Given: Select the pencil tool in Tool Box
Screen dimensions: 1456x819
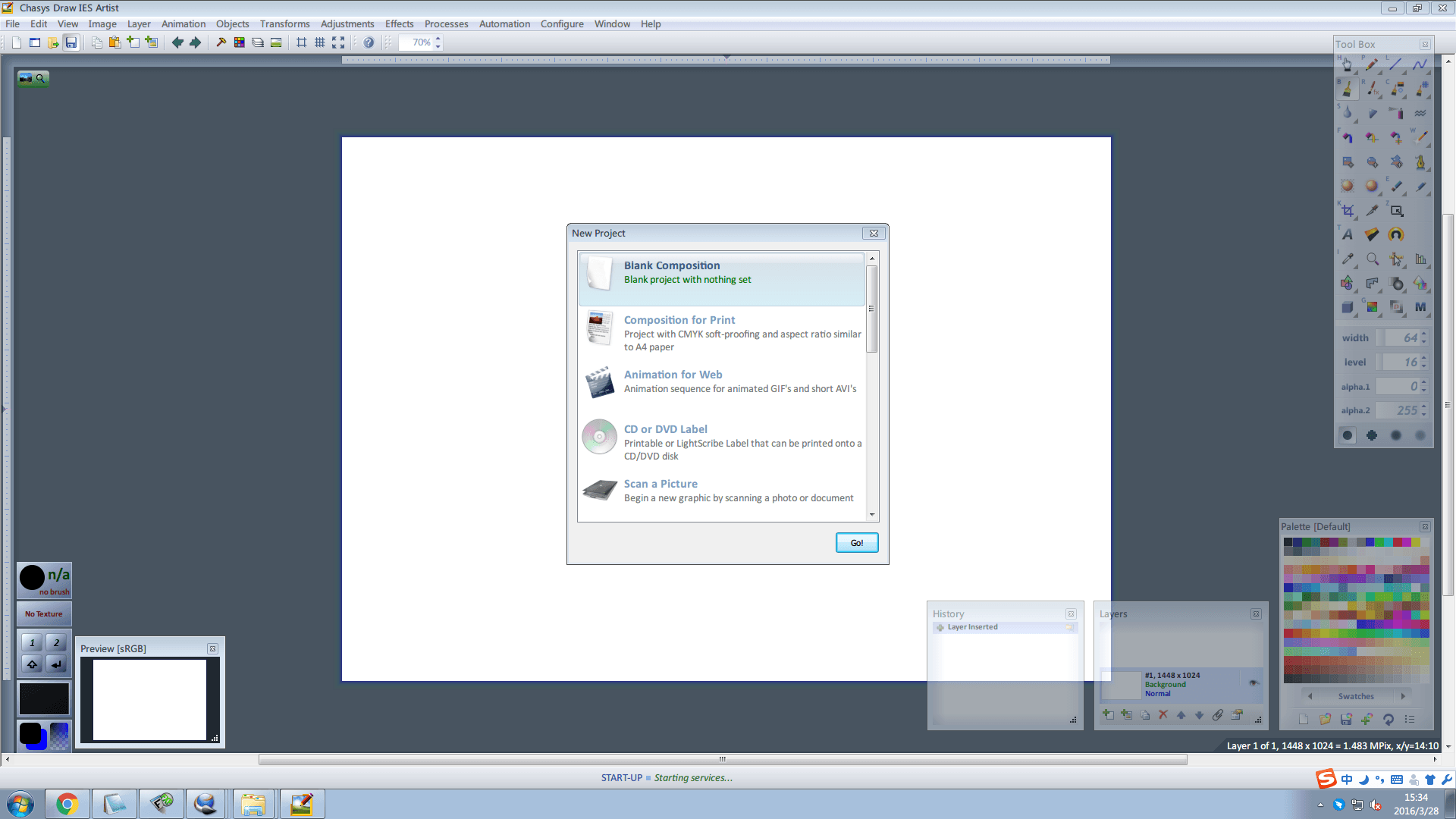Looking at the screenshot, I should [1372, 65].
